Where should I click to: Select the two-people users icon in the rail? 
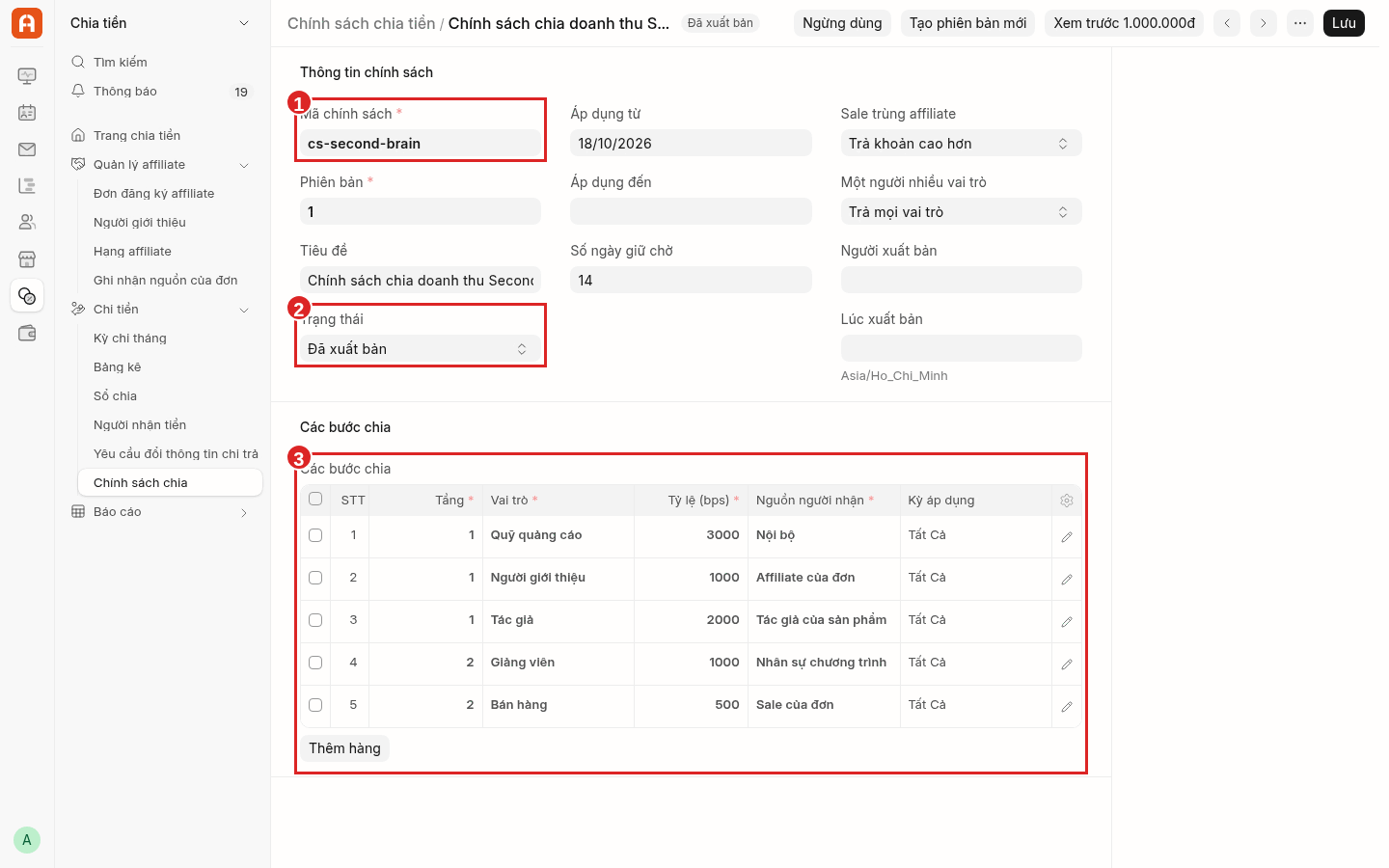[x=27, y=223]
